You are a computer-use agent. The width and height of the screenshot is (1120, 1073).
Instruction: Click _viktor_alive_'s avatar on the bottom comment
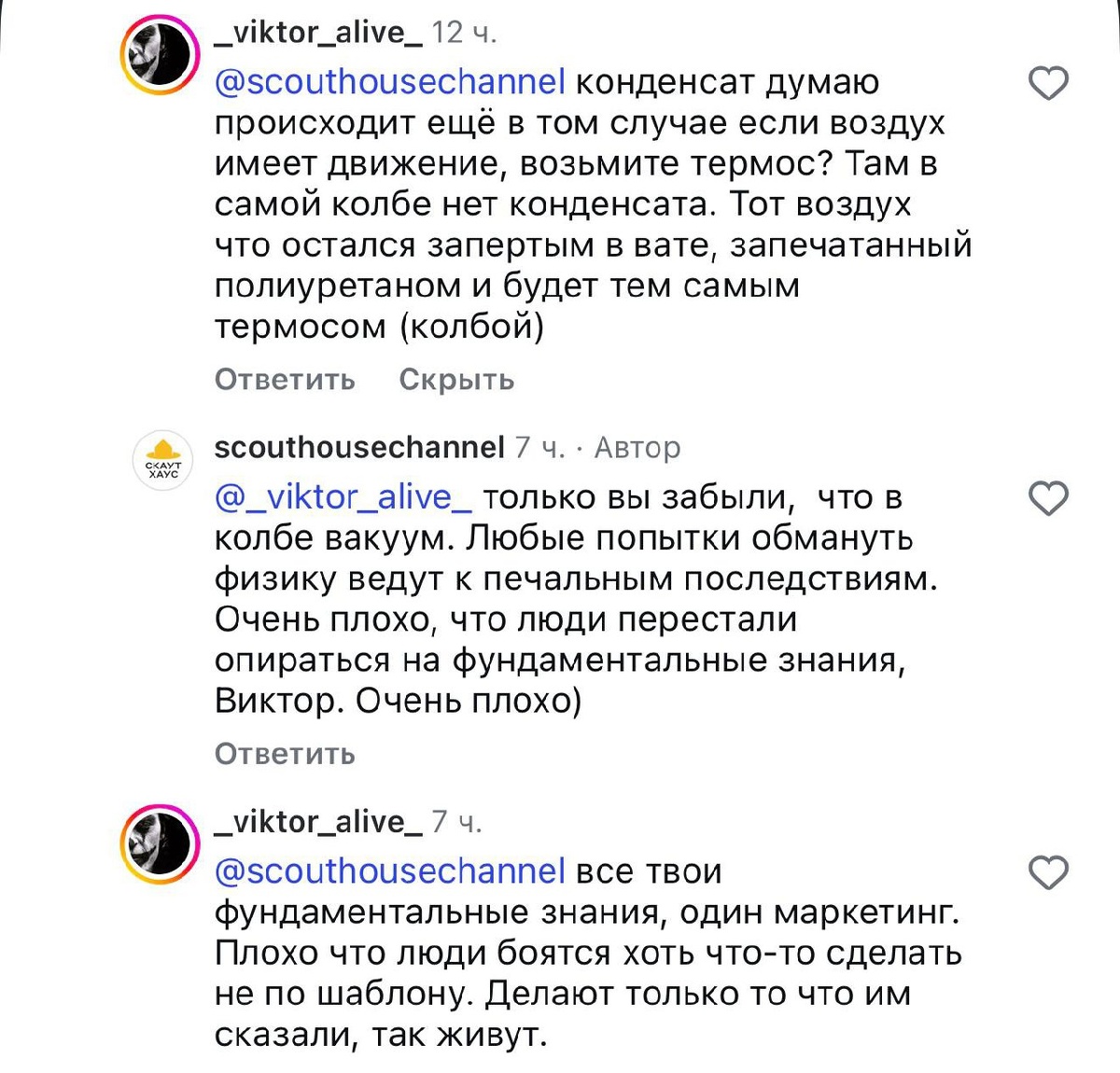click(161, 839)
